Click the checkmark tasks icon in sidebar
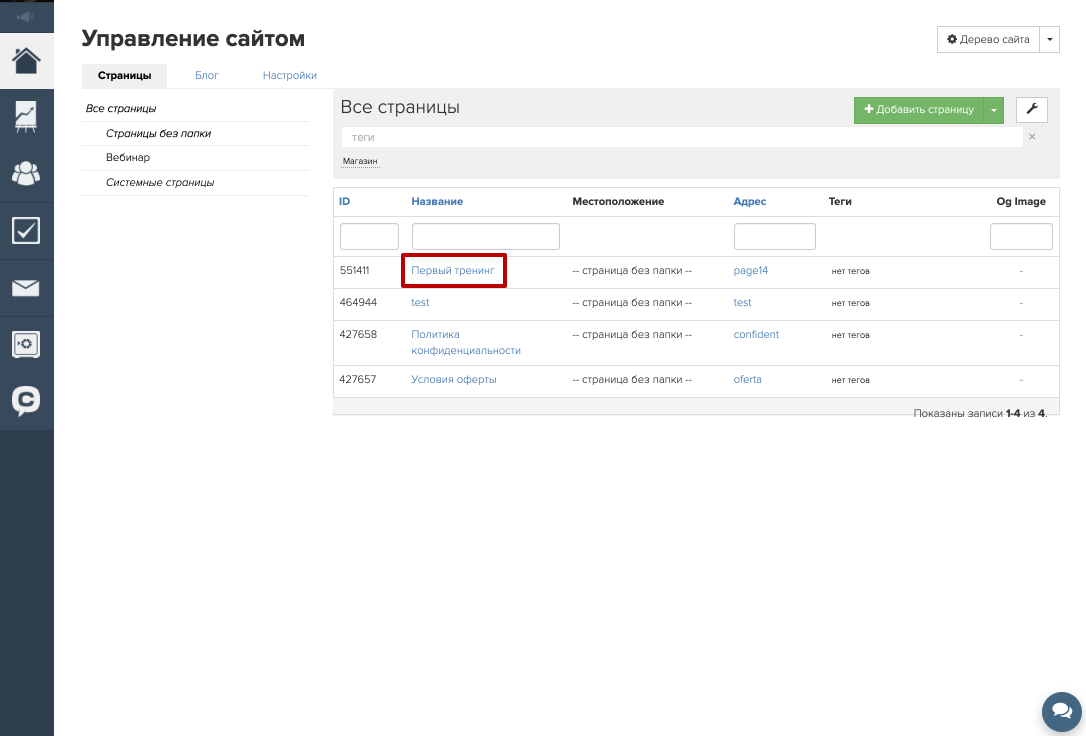The image size is (1086, 736). pos(26,231)
